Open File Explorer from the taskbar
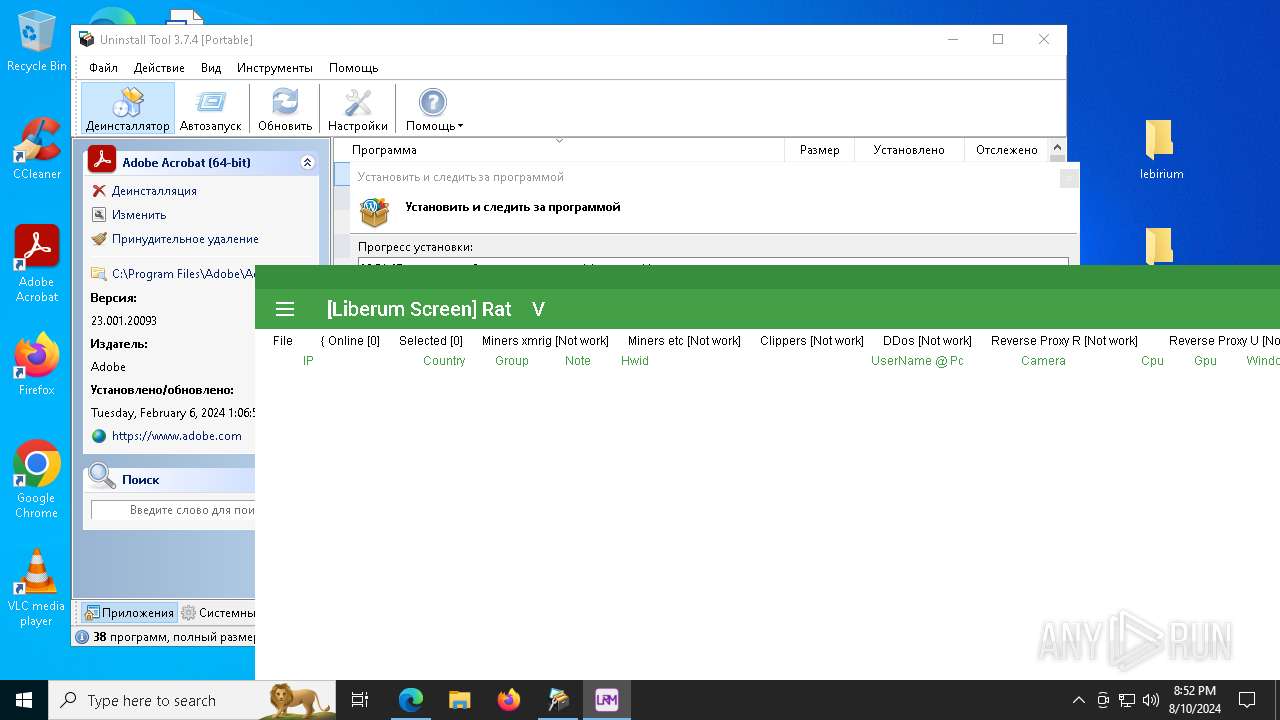 click(459, 700)
